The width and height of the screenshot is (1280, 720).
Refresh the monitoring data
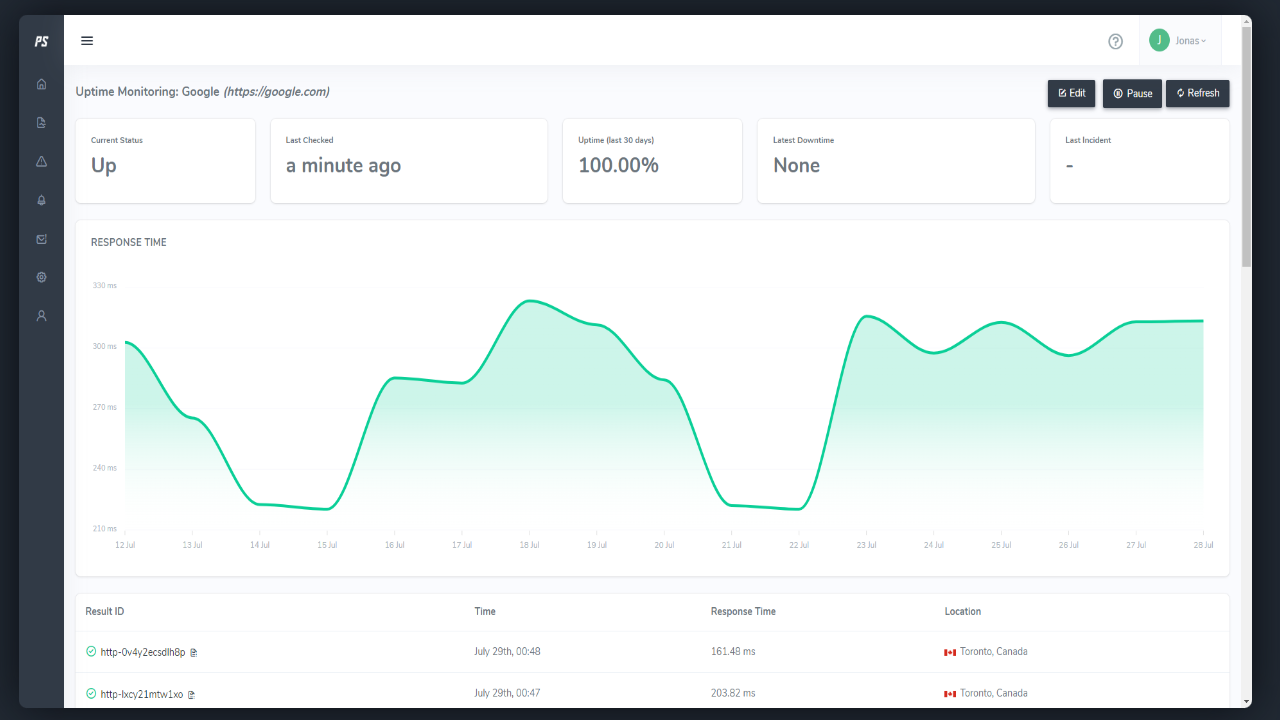point(1198,93)
